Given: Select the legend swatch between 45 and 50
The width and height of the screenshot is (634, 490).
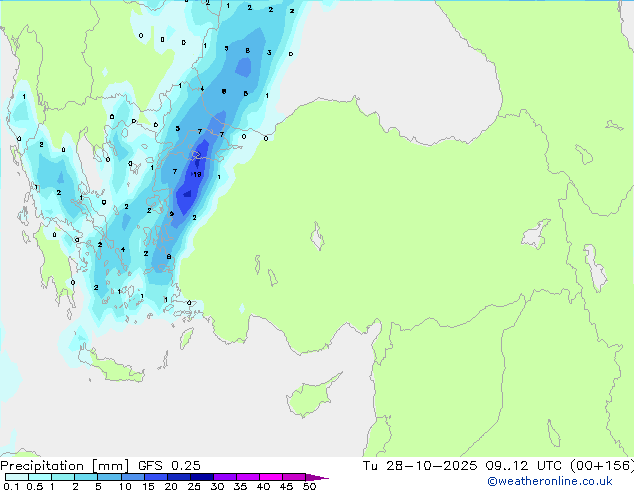Looking at the screenshot, I should tap(294, 477).
